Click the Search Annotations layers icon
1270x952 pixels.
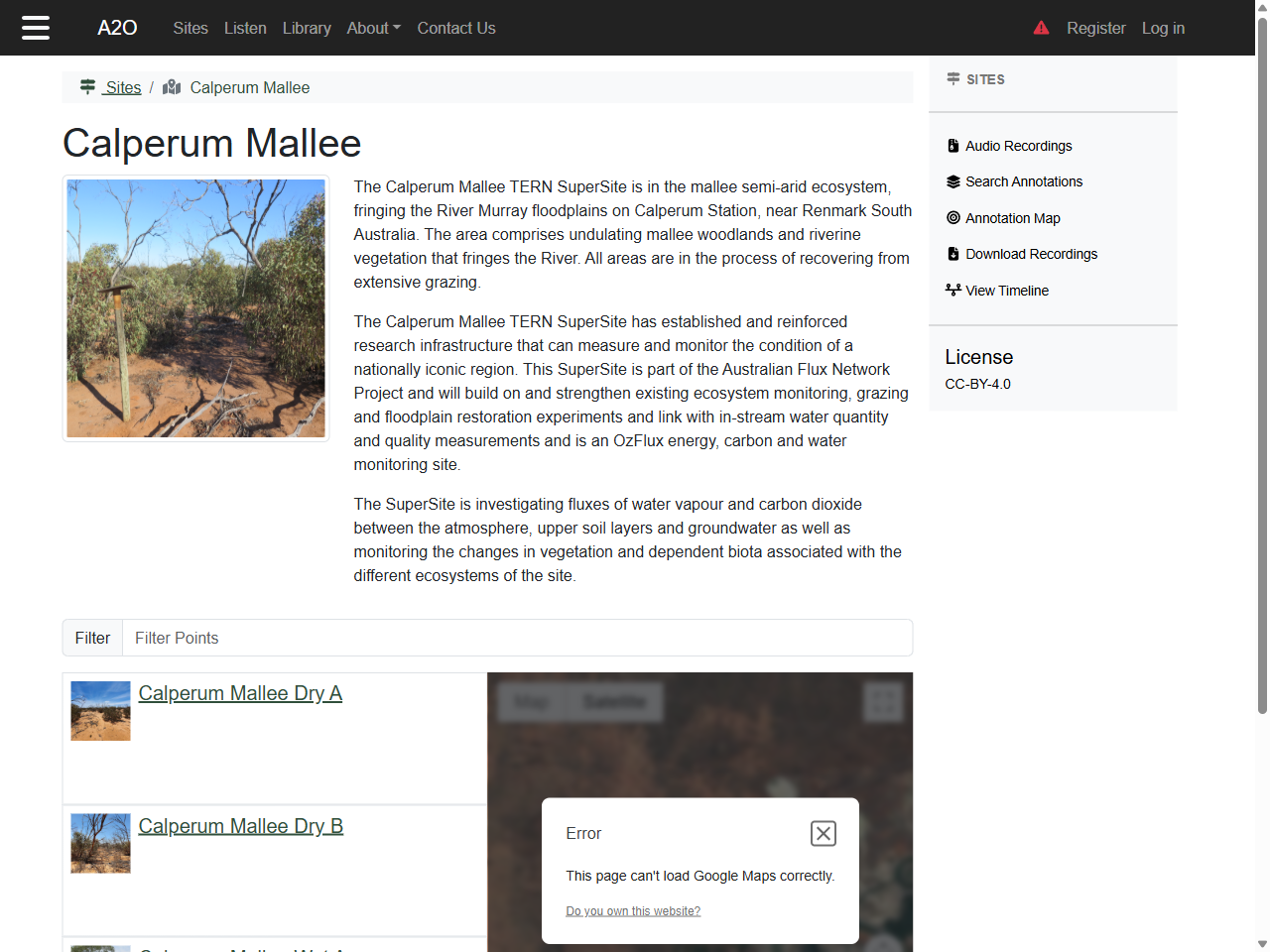coord(952,181)
